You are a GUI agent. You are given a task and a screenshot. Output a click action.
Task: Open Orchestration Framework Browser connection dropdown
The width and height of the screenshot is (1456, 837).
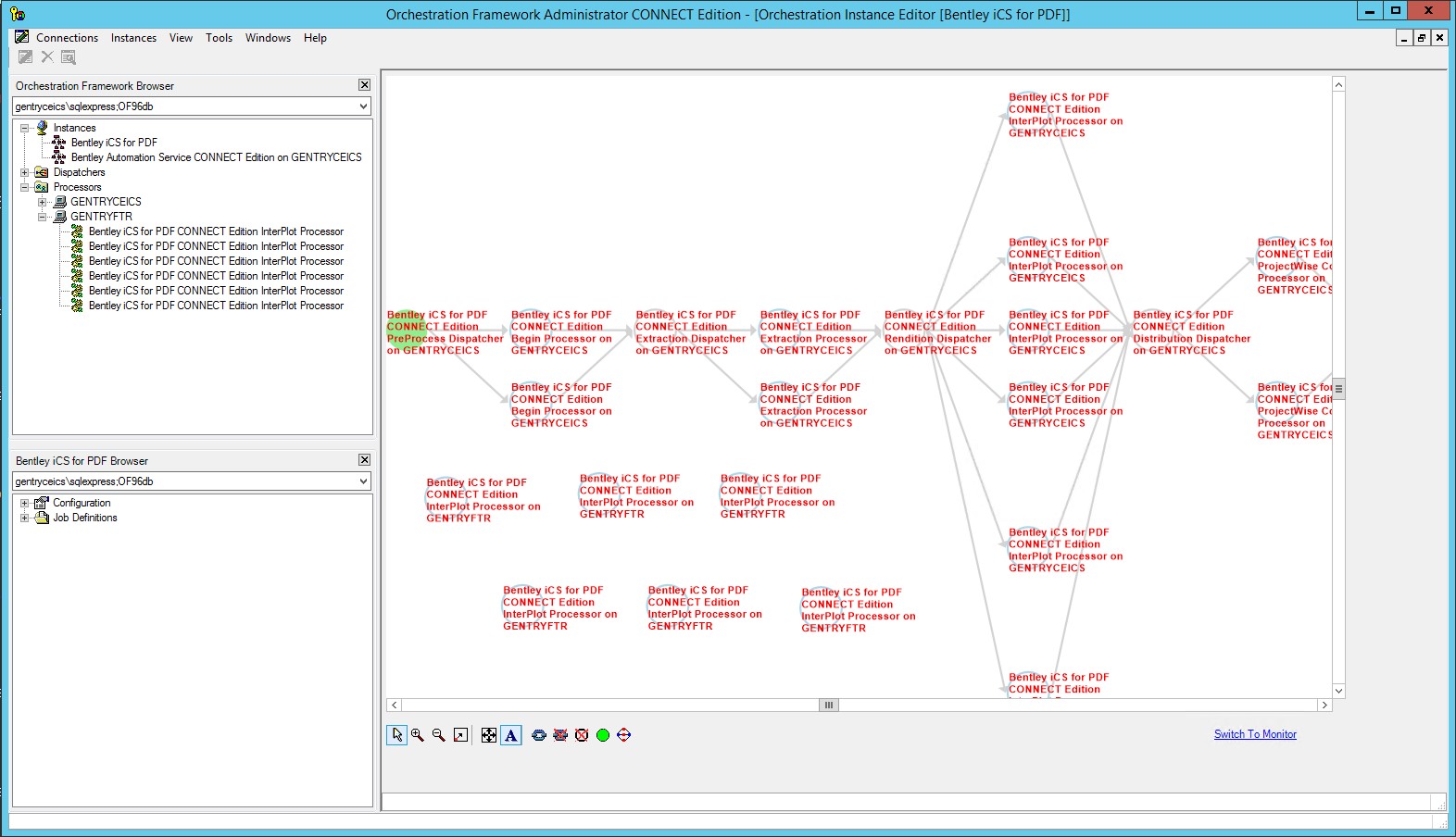[363, 106]
